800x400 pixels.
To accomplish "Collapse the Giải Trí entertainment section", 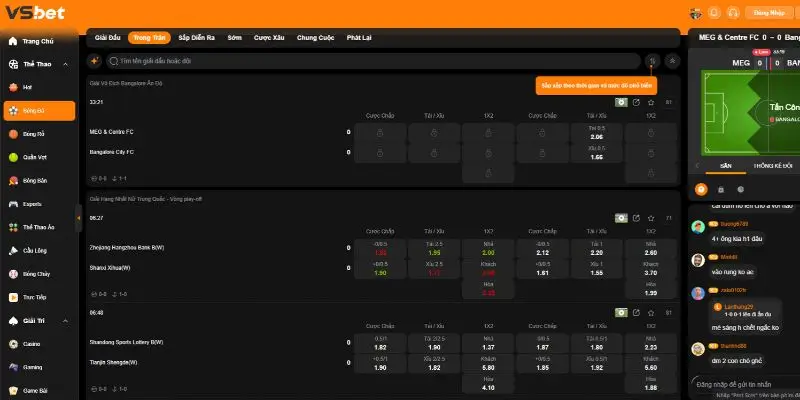I will click(x=65, y=321).
